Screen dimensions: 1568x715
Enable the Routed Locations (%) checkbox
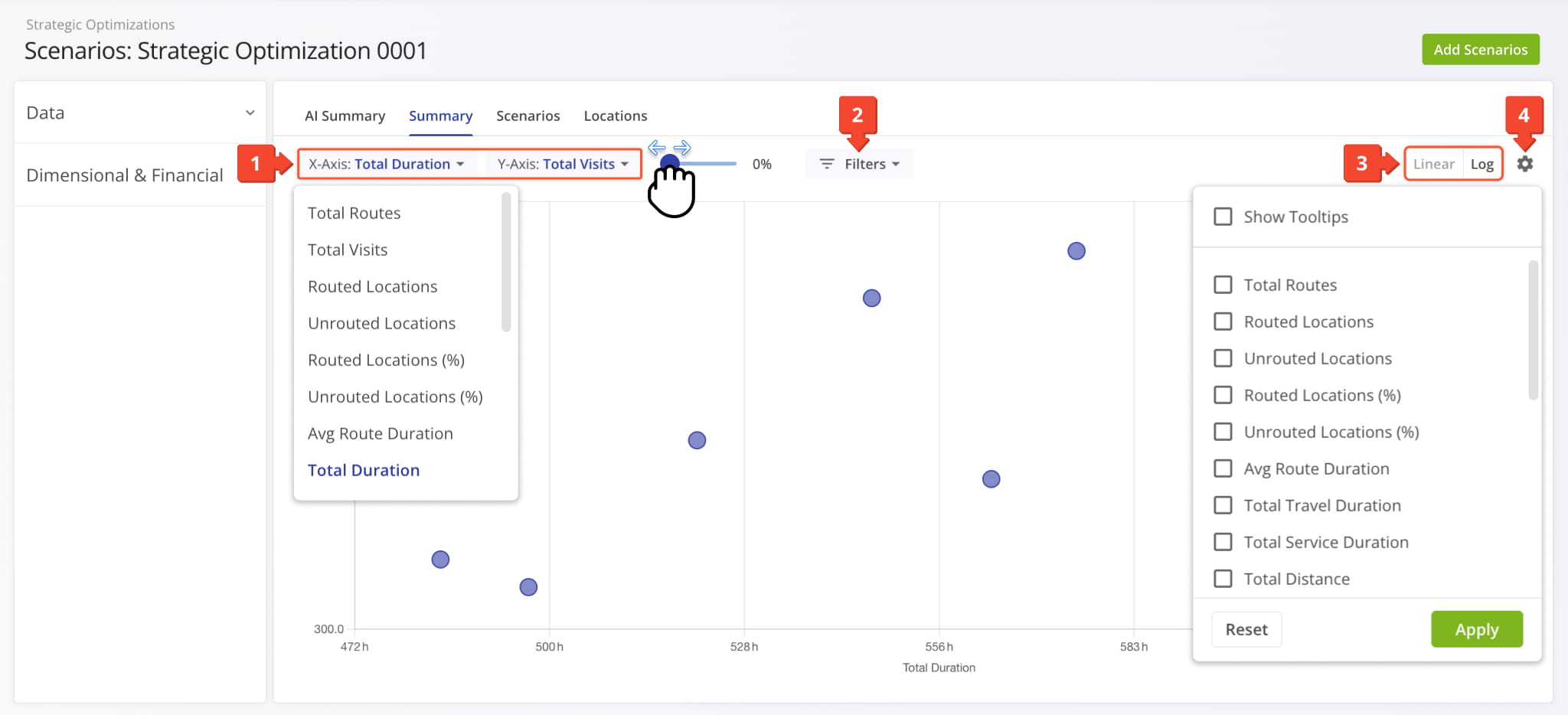point(1223,395)
